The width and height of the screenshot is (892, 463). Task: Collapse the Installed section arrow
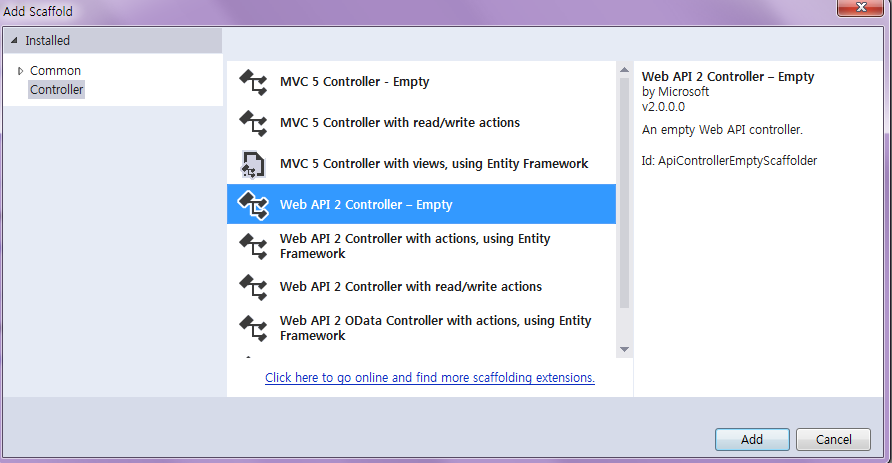pyautogui.click(x=14, y=41)
